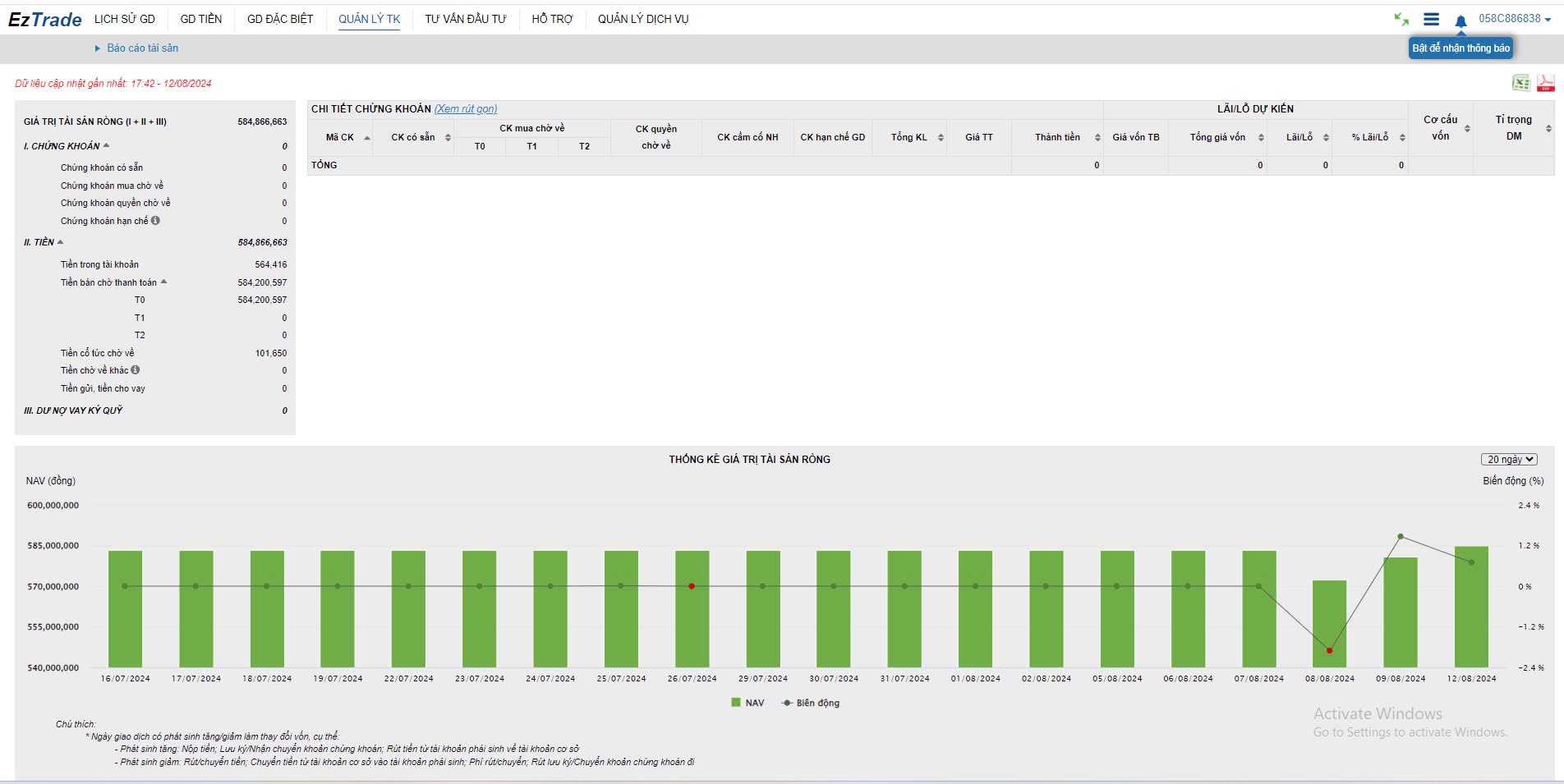
Task: Click the EzTrade logo
Action: pyautogui.click(x=45, y=20)
